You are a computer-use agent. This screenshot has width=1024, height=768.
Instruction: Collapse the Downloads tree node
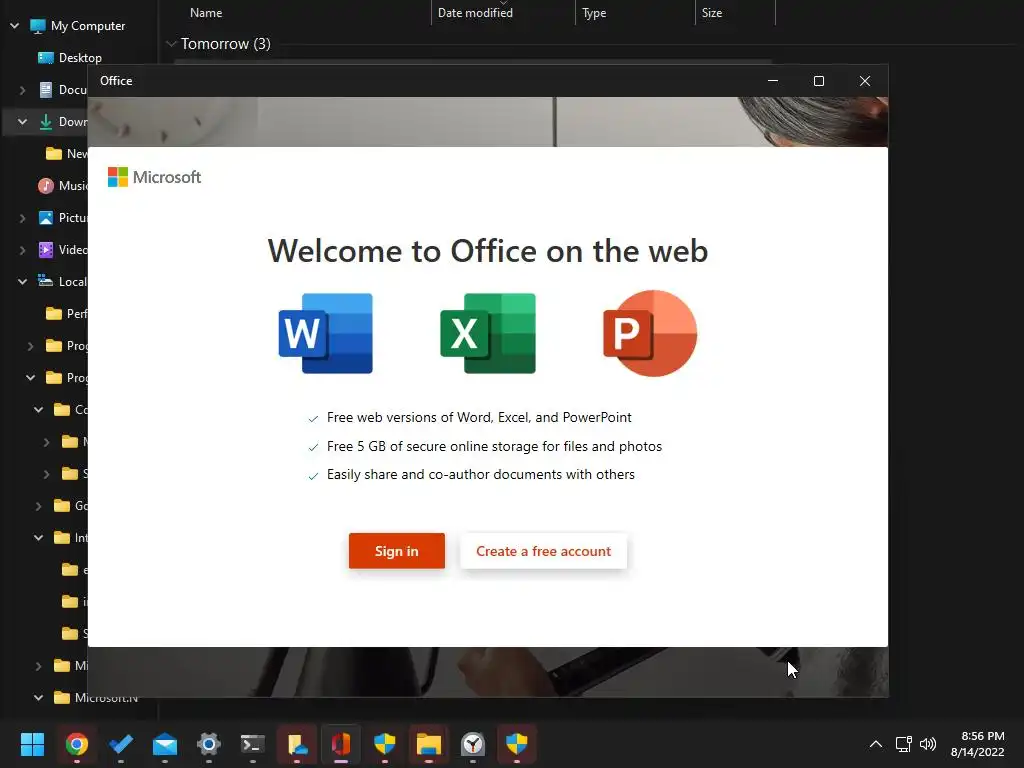point(22,121)
